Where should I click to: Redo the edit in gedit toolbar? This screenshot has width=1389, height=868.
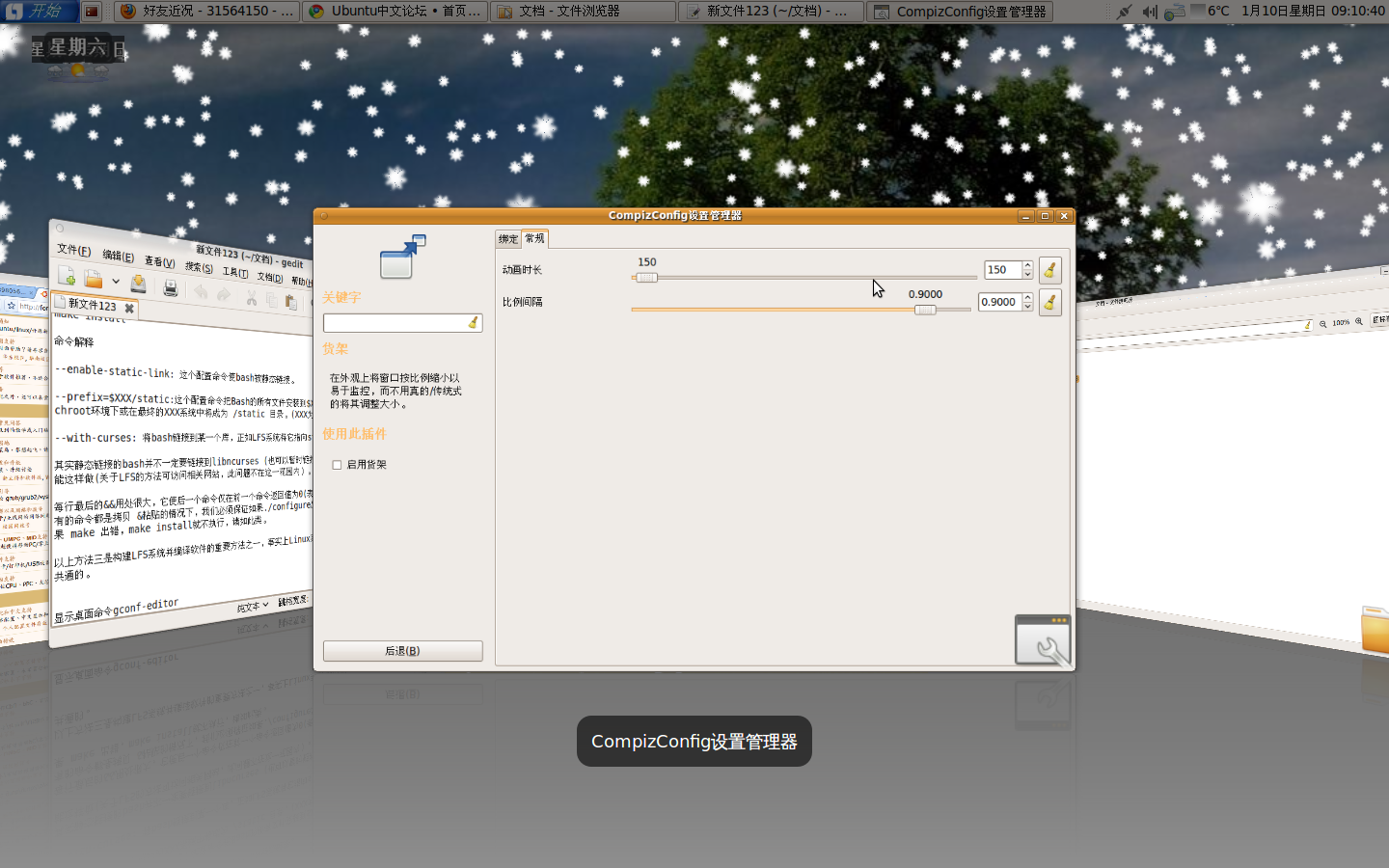point(224,294)
